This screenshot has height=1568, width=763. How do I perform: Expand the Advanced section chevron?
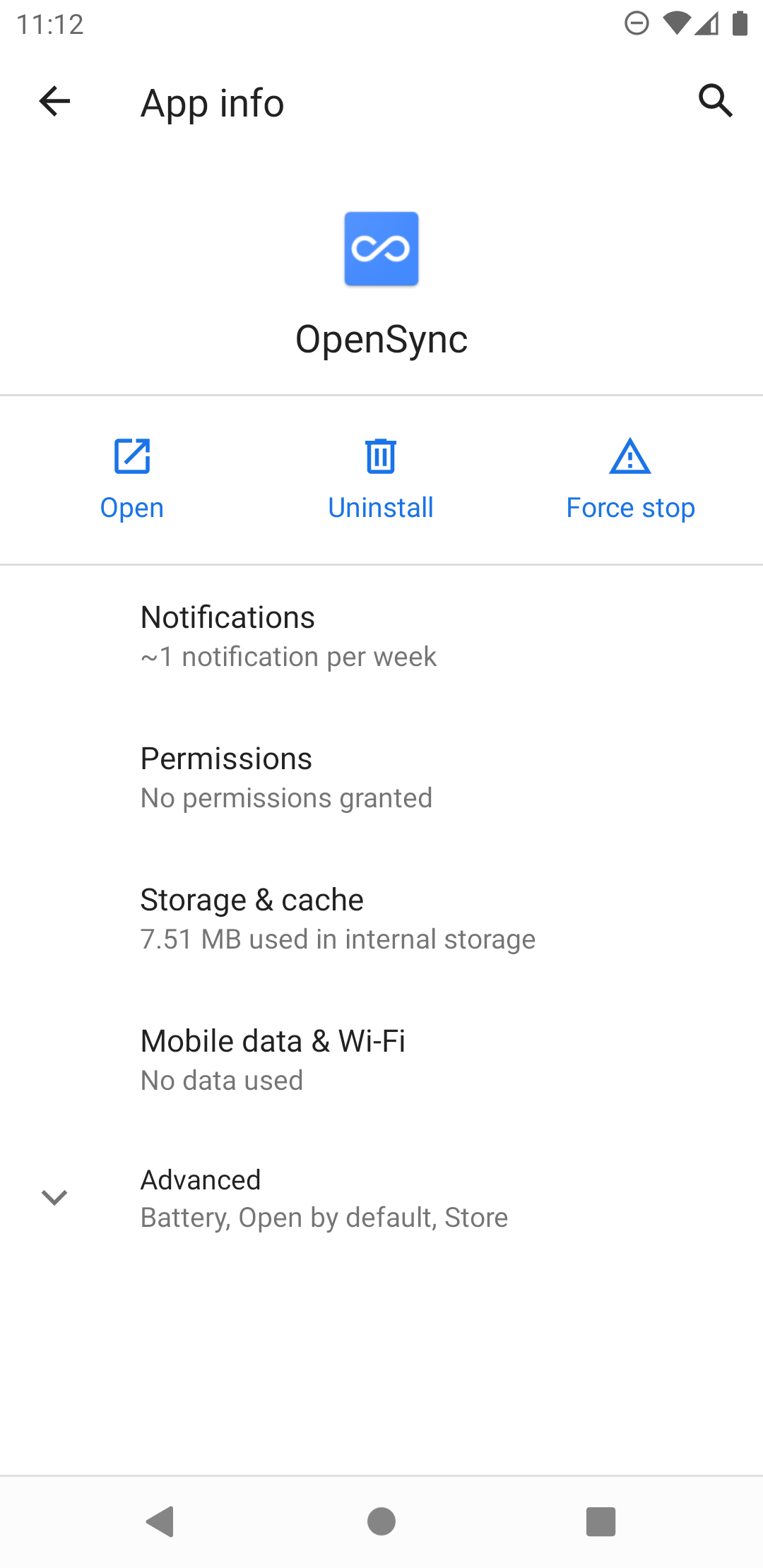(x=54, y=1197)
